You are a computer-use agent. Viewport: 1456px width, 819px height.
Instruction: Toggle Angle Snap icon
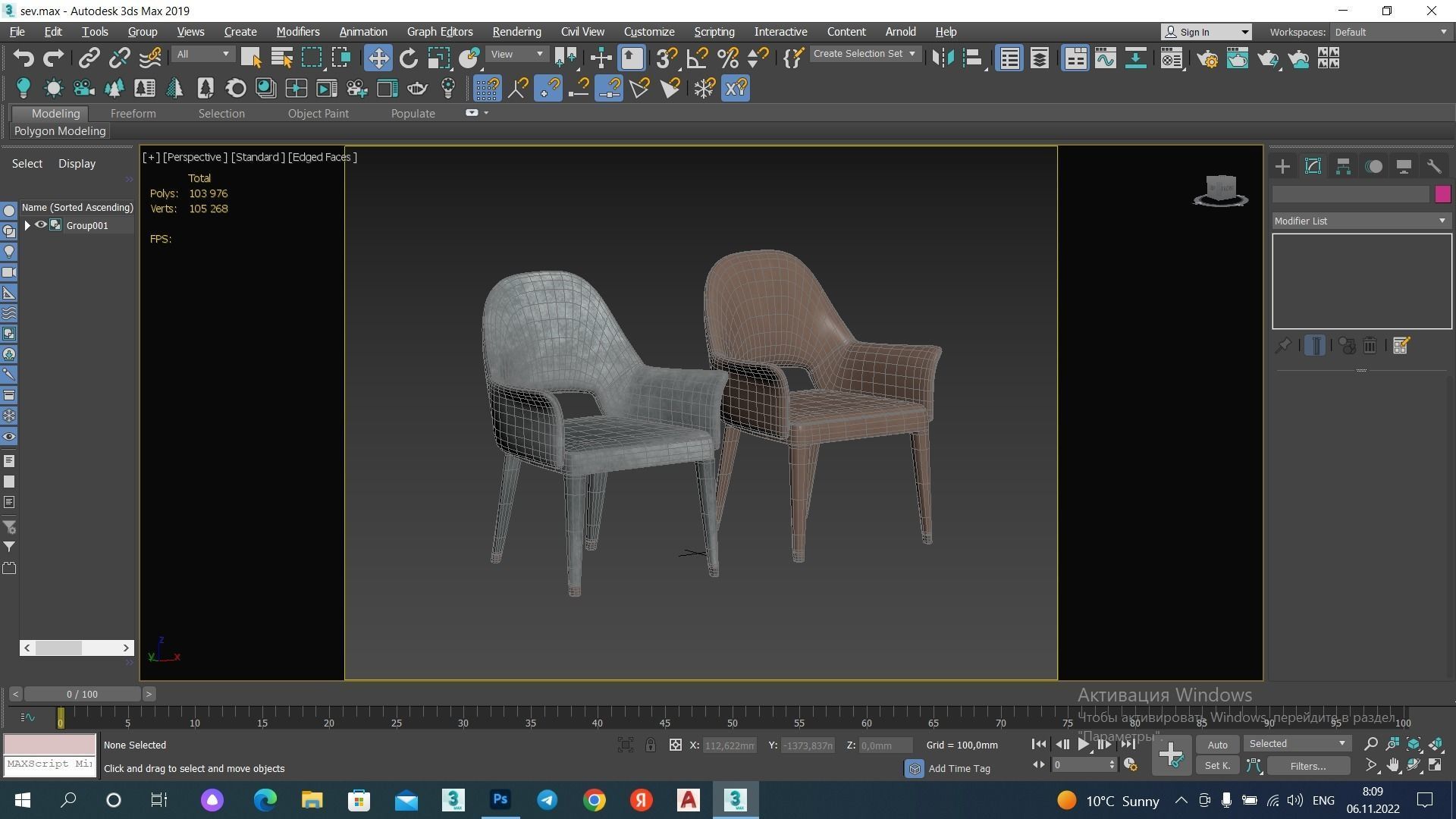(697, 58)
